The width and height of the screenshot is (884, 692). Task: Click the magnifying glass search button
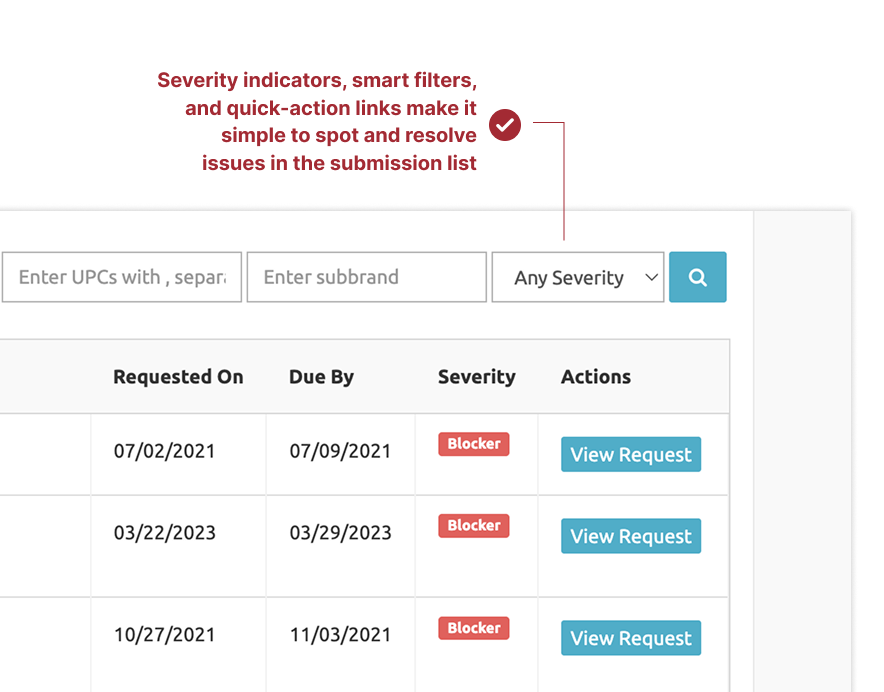(697, 277)
